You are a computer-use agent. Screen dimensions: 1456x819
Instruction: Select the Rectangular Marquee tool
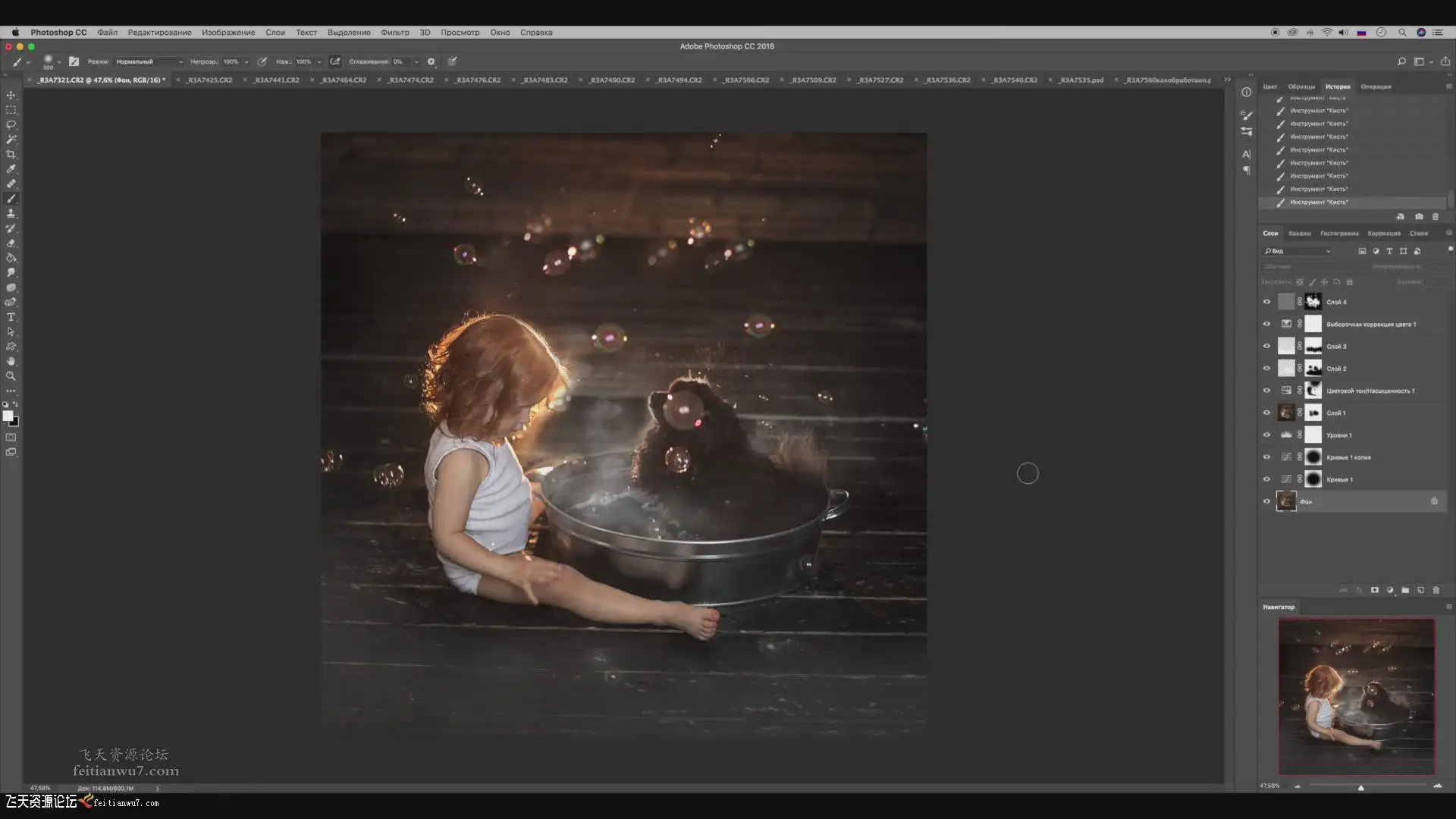(11, 110)
